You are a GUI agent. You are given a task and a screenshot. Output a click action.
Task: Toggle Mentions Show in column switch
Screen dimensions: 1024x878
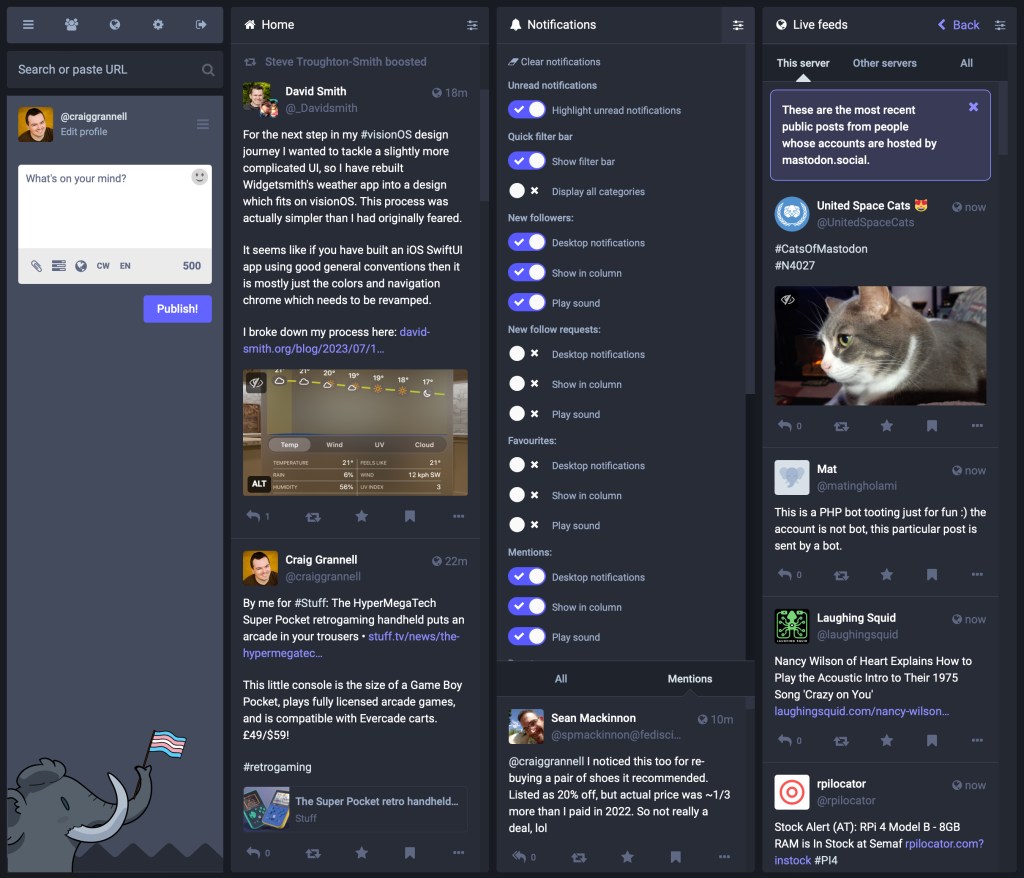[527, 606]
